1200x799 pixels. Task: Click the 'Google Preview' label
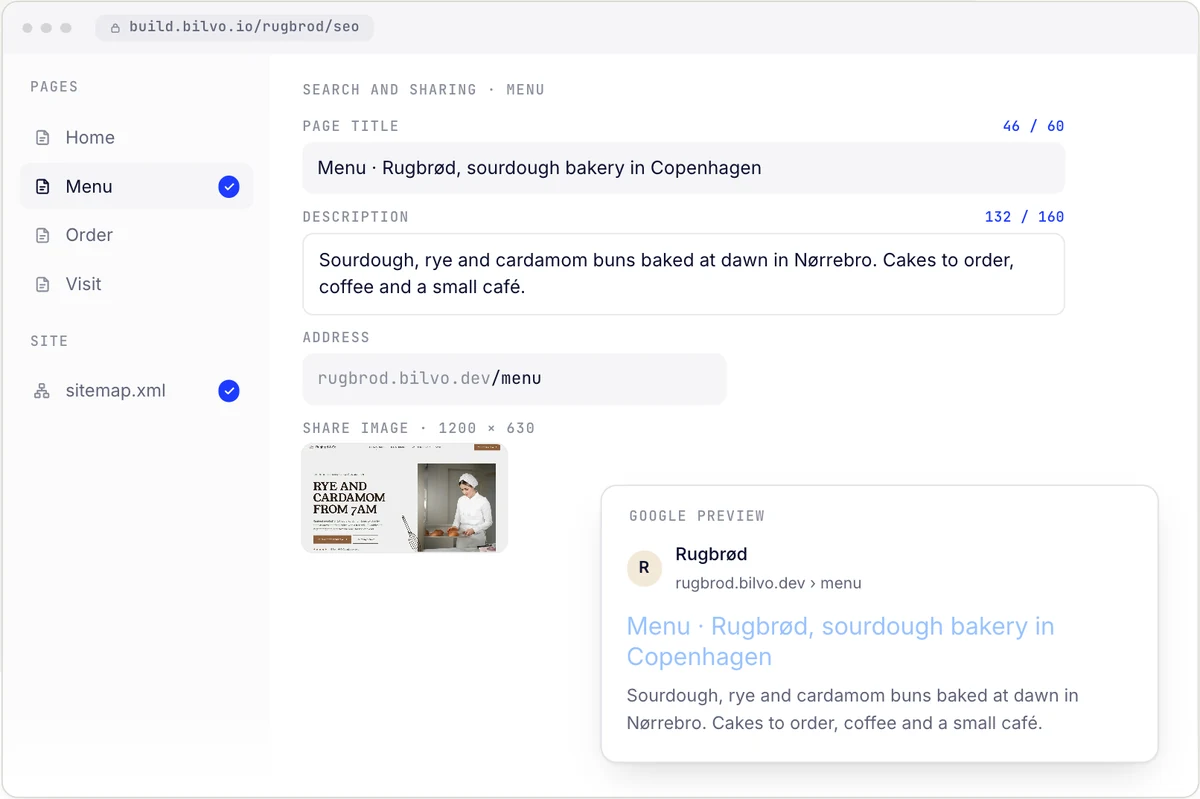(x=697, y=516)
